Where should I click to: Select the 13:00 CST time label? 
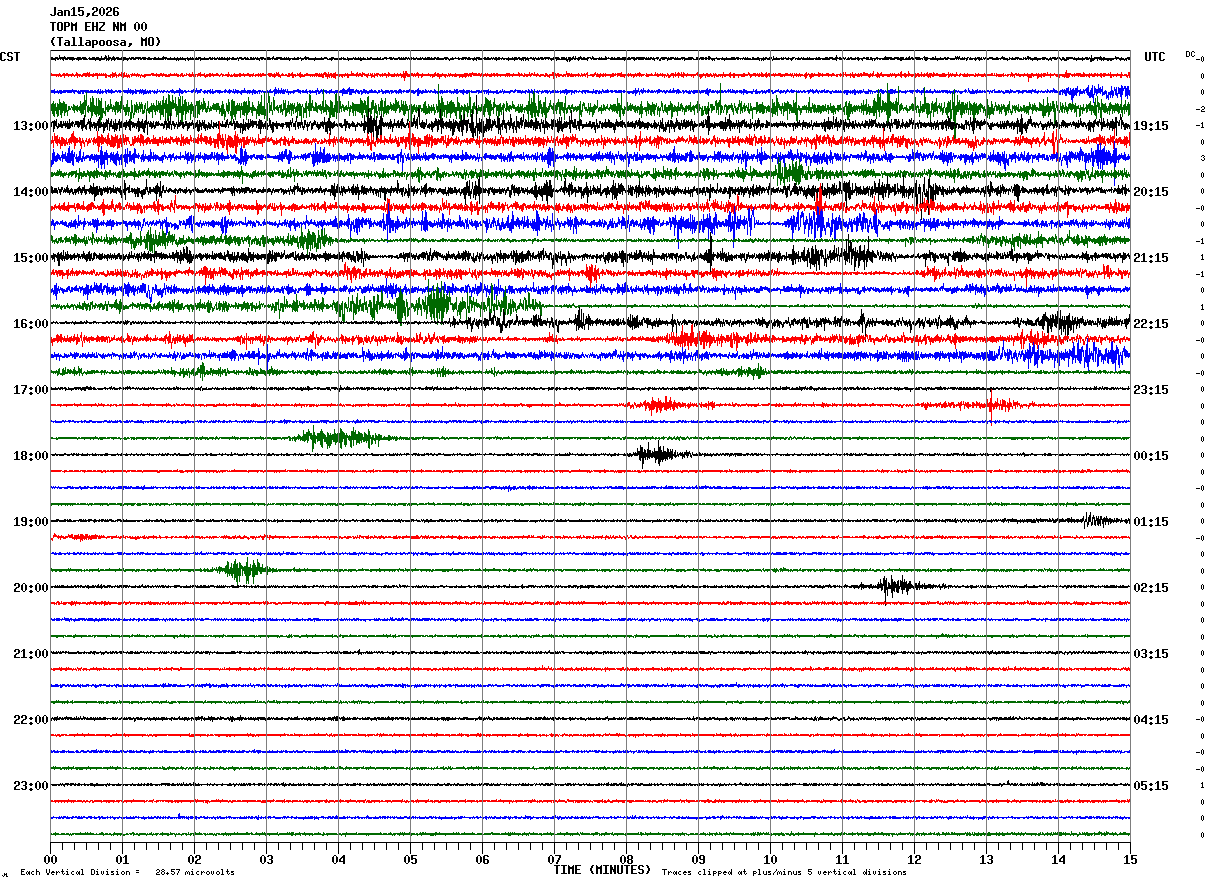[x=31, y=126]
